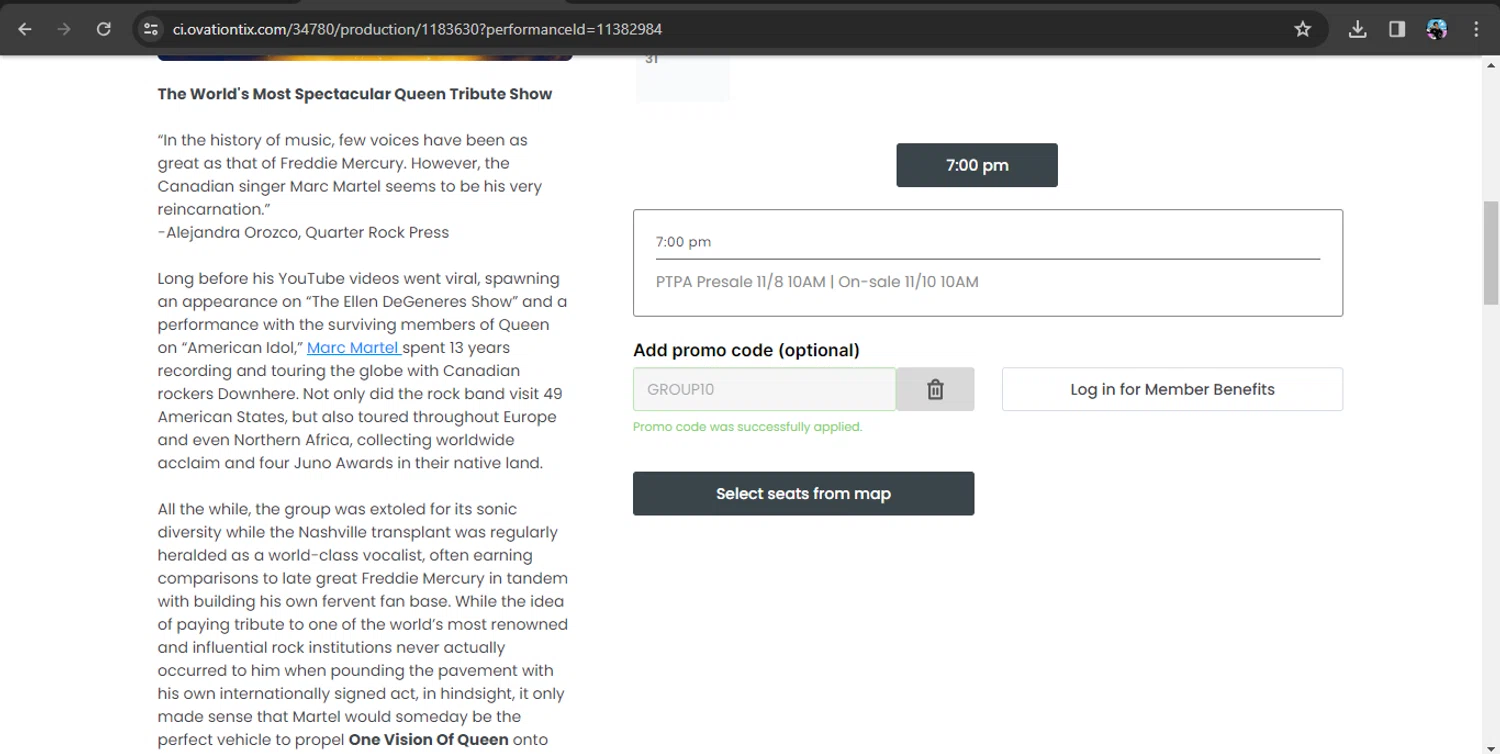Open the browser downloads panel
This screenshot has height=754, width=1500.
click(x=1357, y=29)
